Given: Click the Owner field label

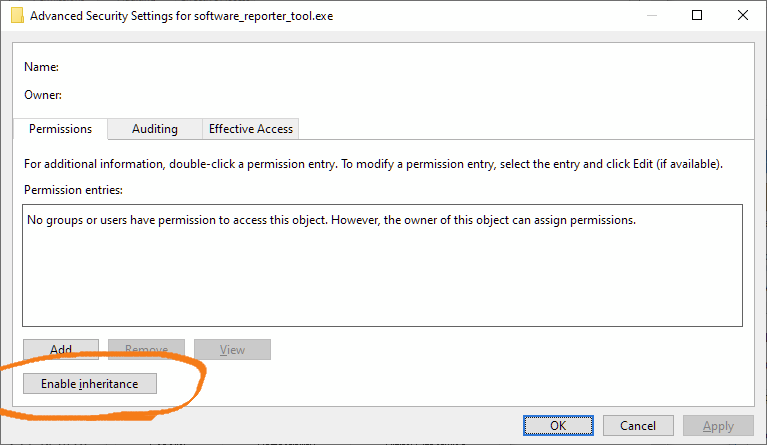Looking at the screenshot, I should (x=43, y=95).
